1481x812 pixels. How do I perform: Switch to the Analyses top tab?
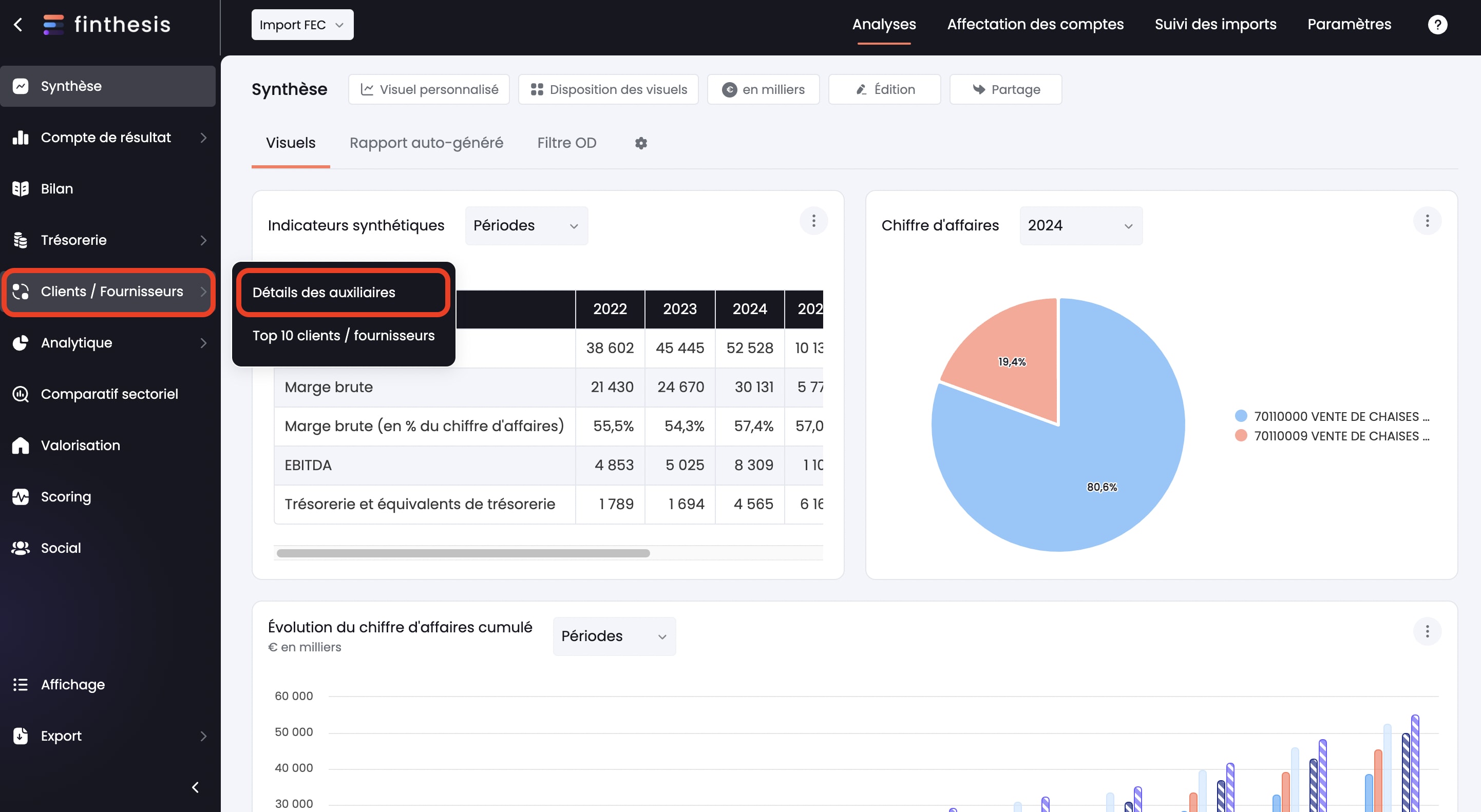tap(884, 25)
